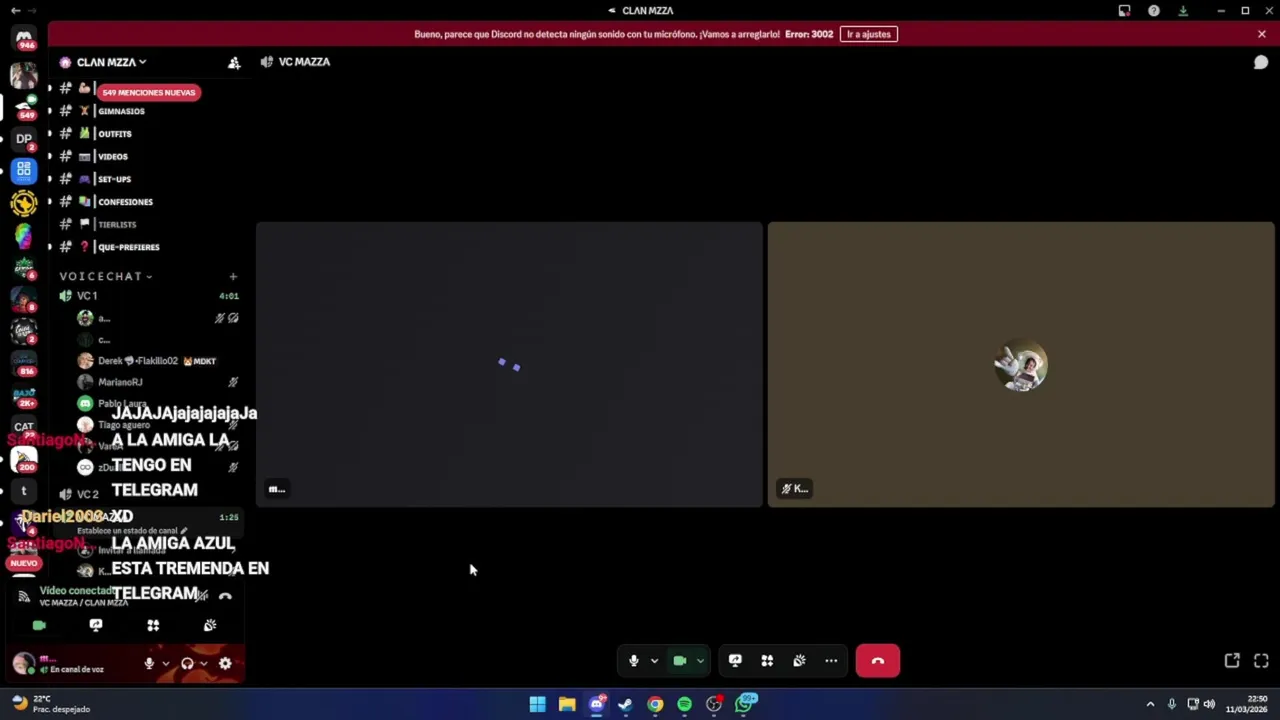Open the 549 menciones nuevas pill
The image size is (1280, 720).
click(149, 92)
